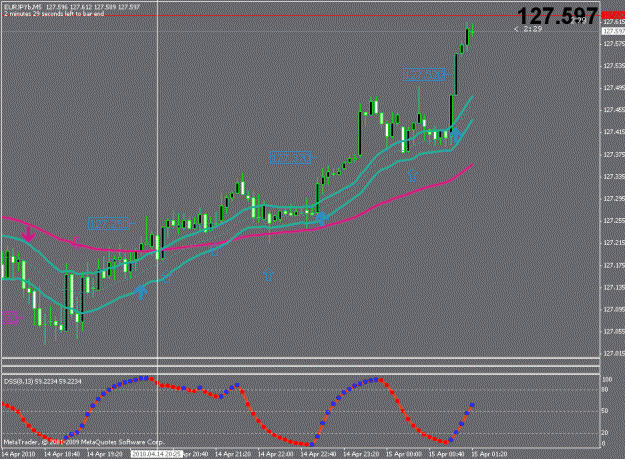Click 127.135 on the price scale
This screenshot has width=625, height=459.
(x=614, y=287)
